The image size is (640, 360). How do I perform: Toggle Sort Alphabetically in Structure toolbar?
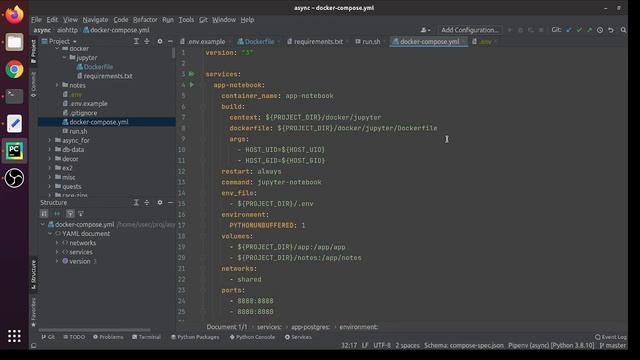click(x=44, y=213)
